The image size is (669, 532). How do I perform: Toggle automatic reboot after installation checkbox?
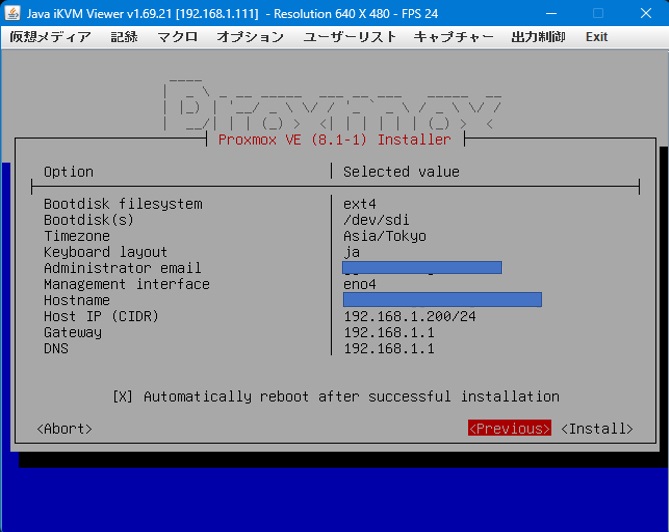[122, 396]
